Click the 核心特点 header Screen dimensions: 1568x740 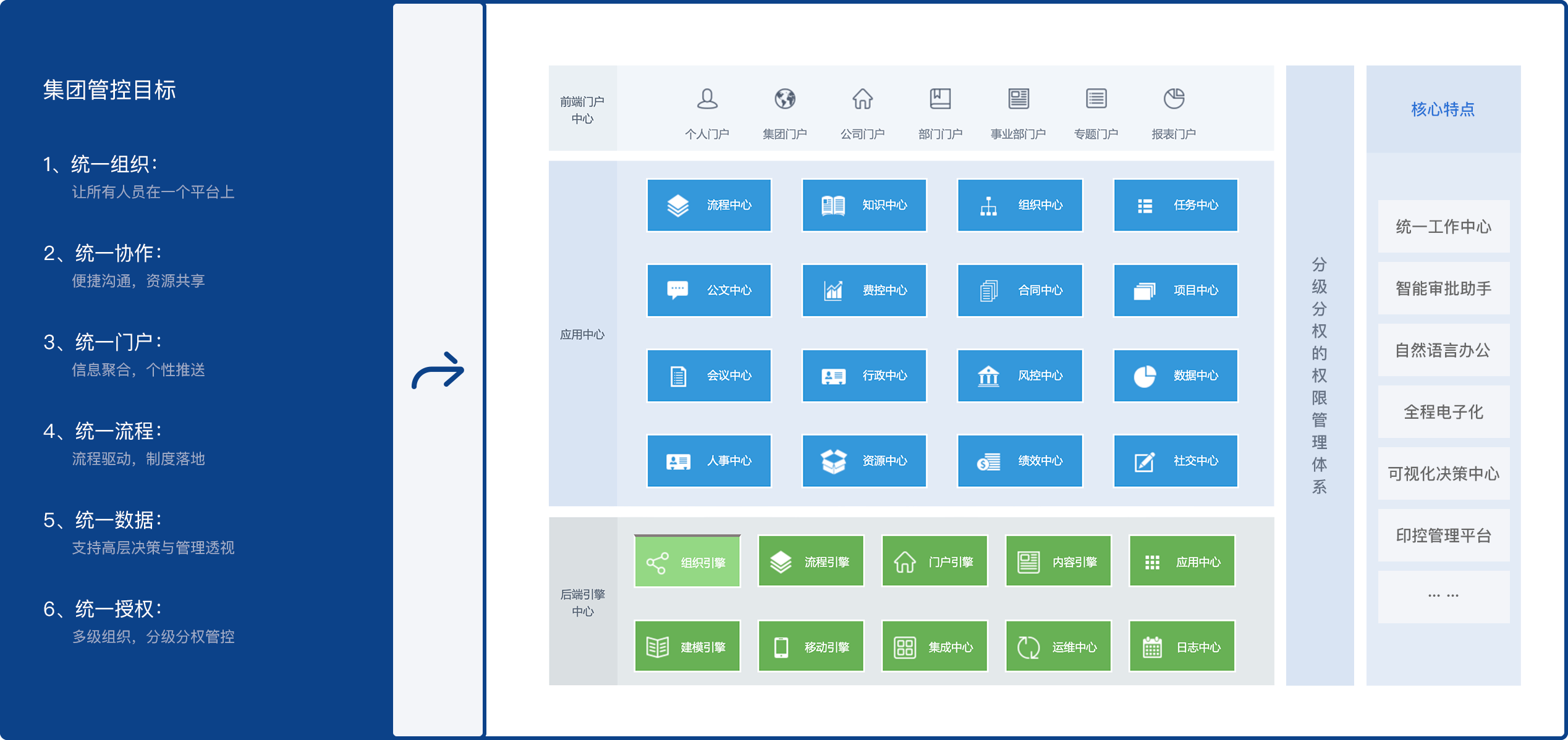(x=1443, y=109)
